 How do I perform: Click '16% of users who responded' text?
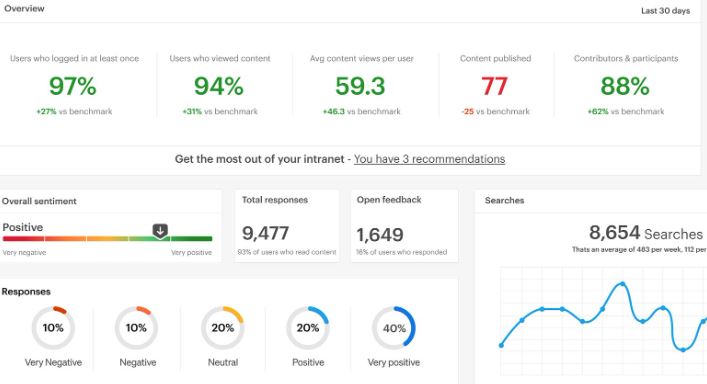(x=402, y=252)
